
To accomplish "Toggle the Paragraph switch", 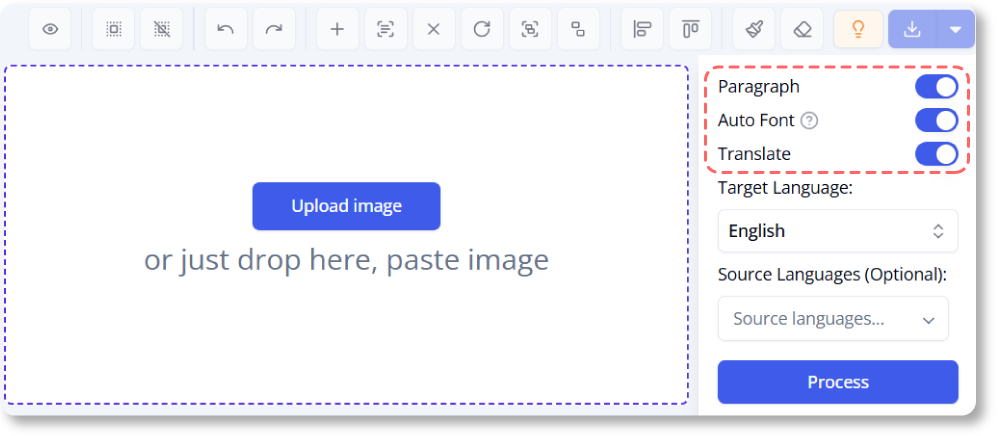I will pos(936,87).
